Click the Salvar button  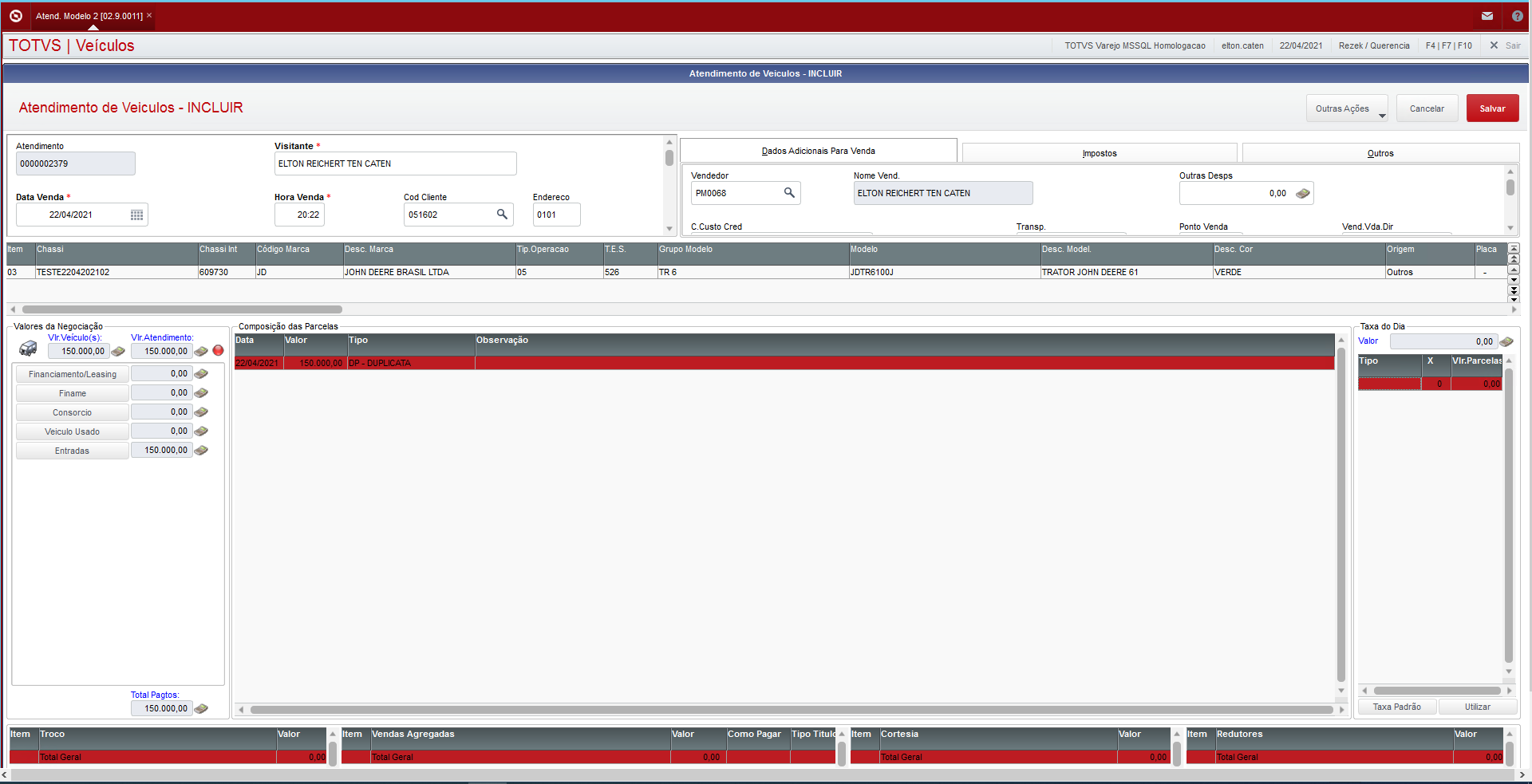pyautogui.click(x=1492, y=108)
